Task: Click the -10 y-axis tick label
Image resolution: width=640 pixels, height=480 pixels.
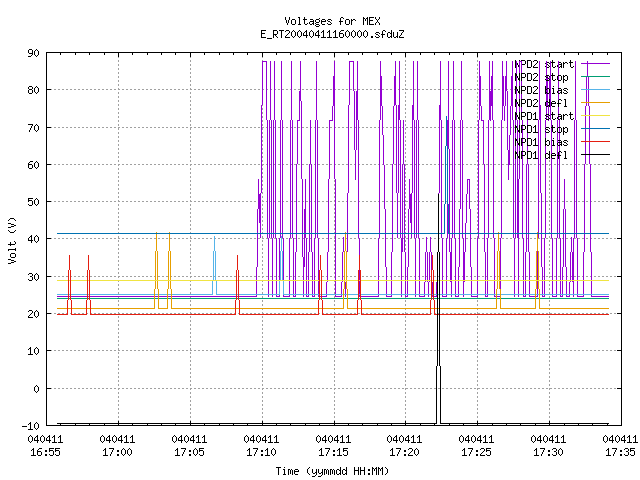Action: (31, 426)
